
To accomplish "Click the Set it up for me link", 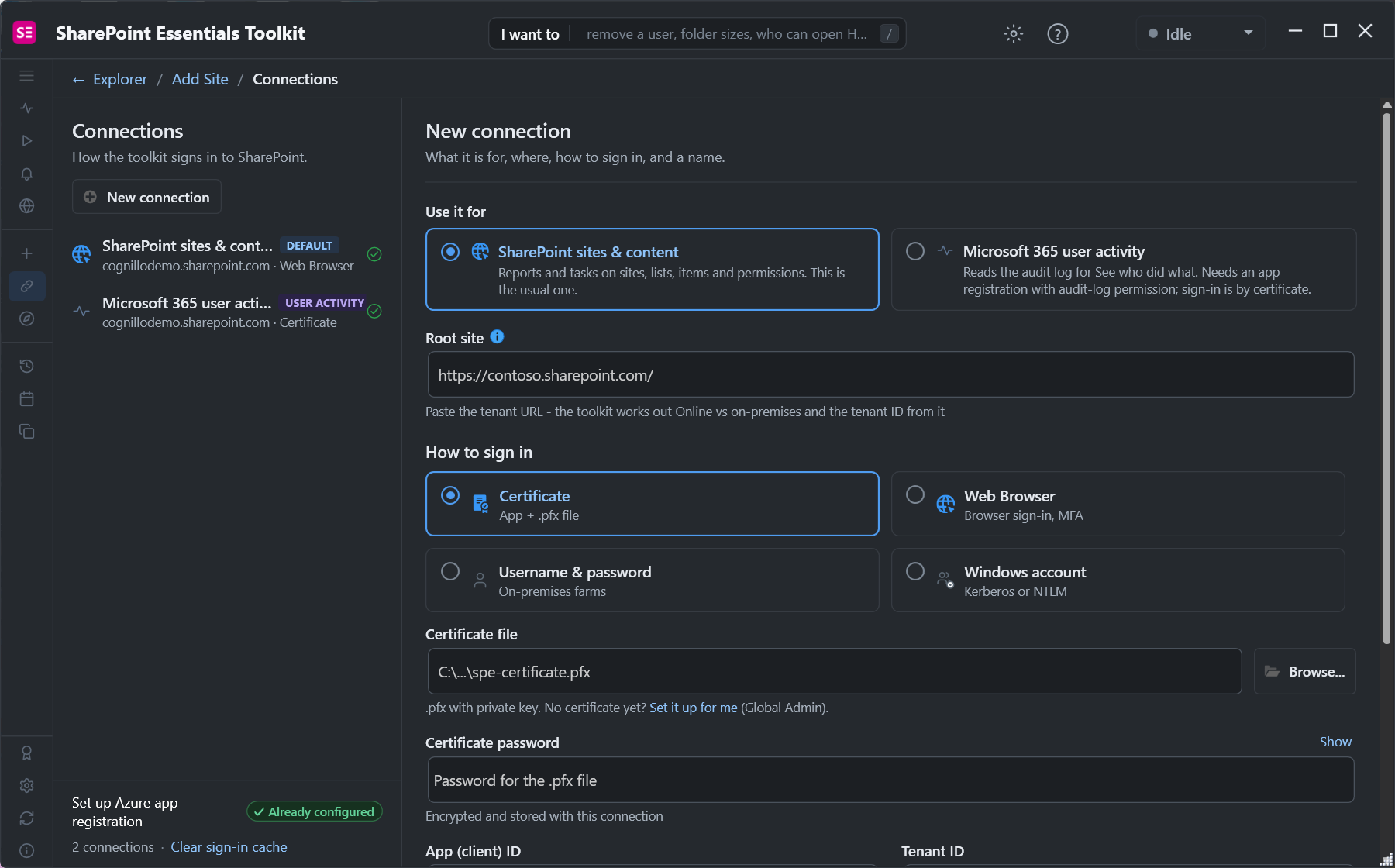I will click(694, 708).
